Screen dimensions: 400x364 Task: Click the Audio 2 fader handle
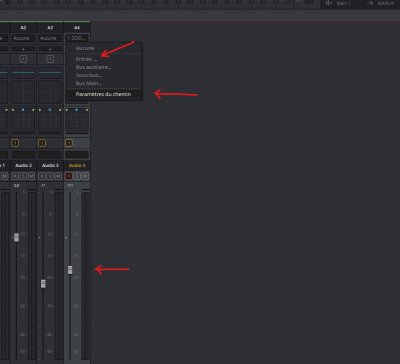(x=16, y=237)
